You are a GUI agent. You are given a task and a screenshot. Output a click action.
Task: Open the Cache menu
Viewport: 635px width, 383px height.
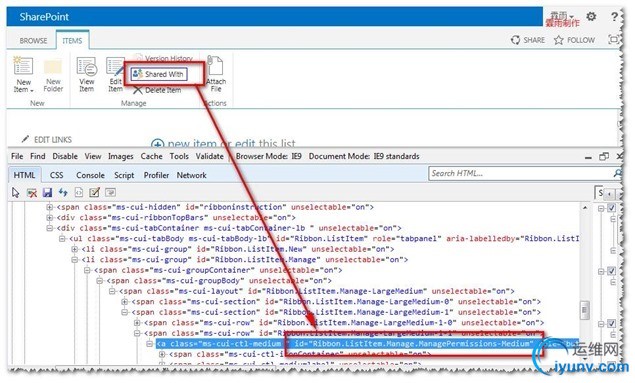coord(151,156)
